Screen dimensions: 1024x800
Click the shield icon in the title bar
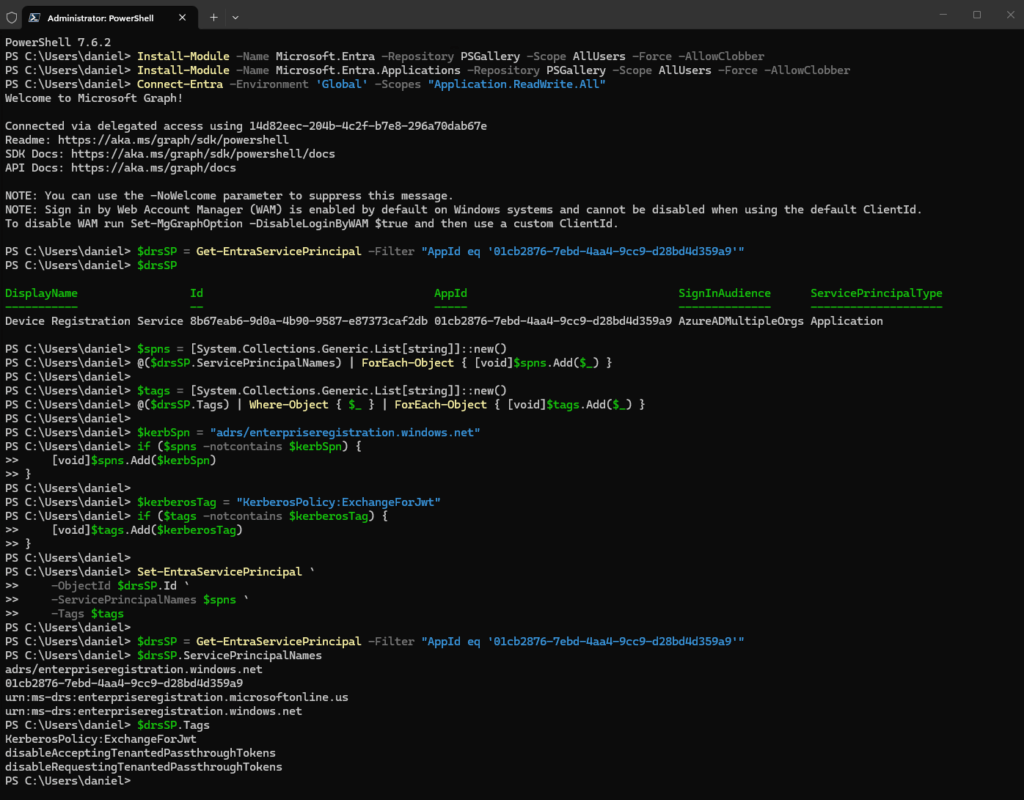click(12, 18)
